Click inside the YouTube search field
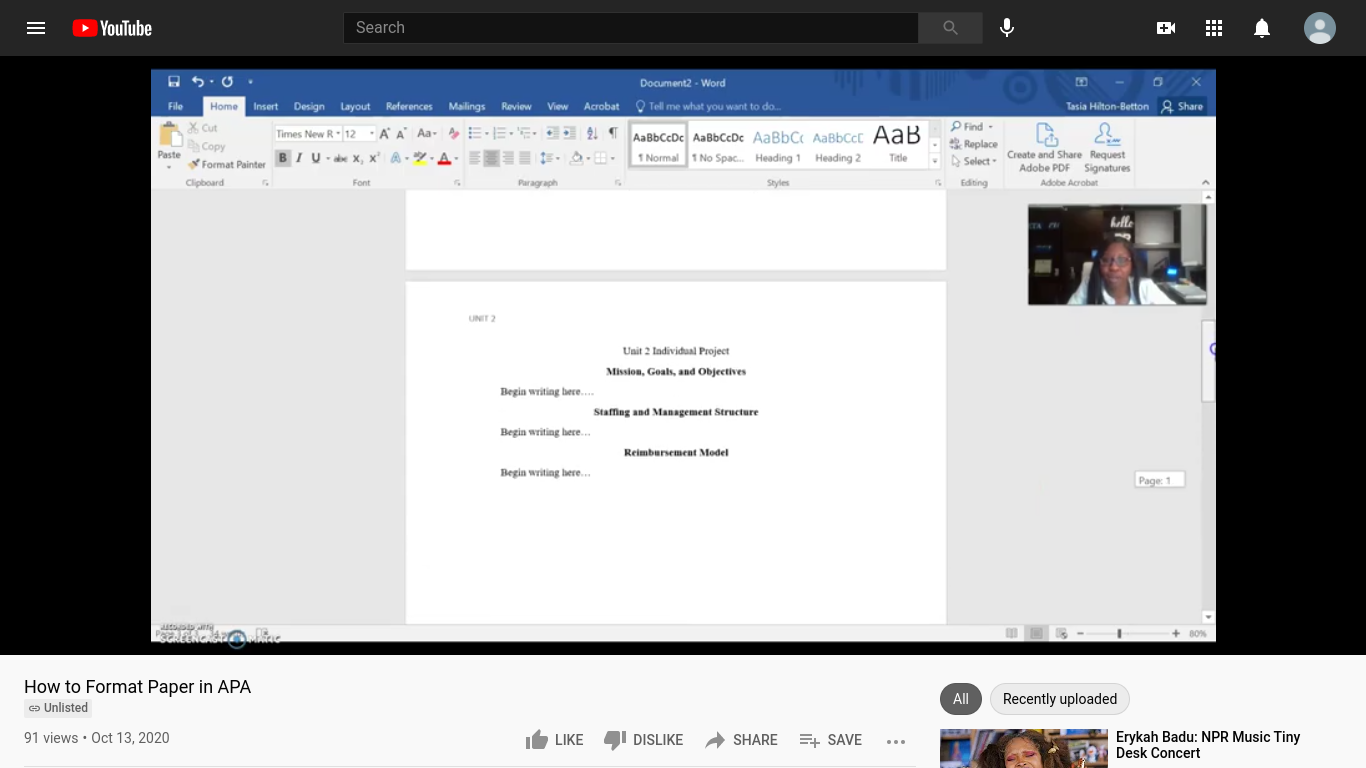 coord(630,28)
